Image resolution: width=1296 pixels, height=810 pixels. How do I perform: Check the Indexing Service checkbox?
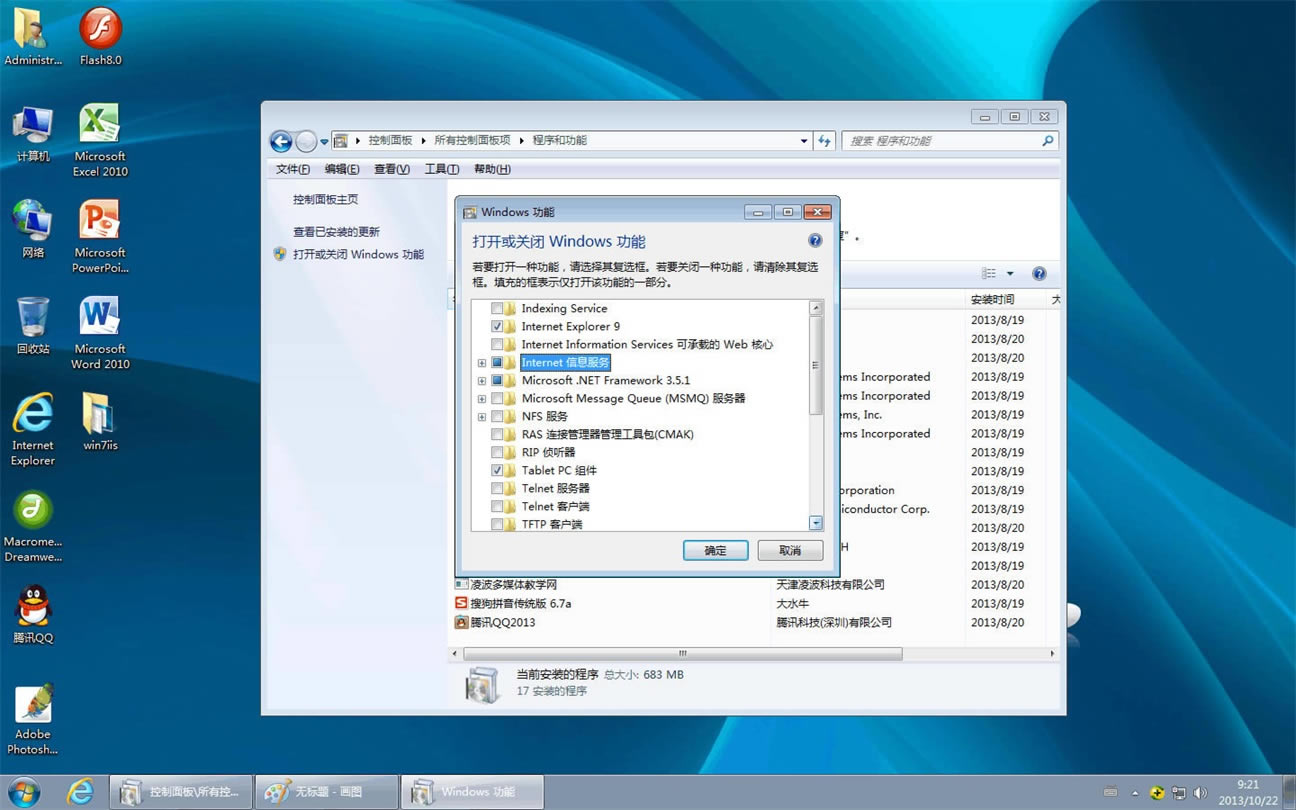(x=497, y=308)
